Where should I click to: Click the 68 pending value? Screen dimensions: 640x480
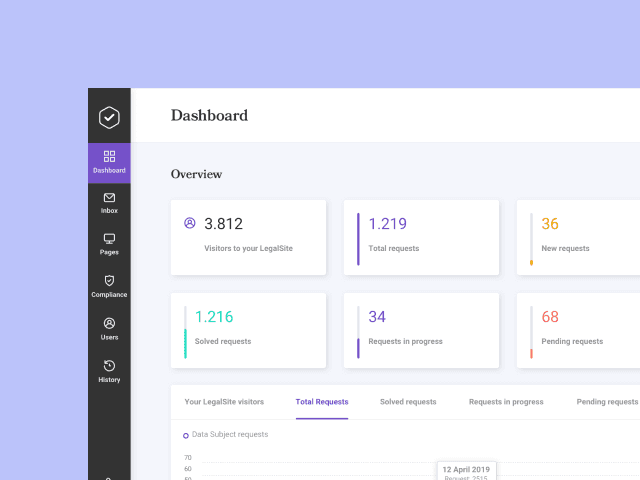pos(550,317)
